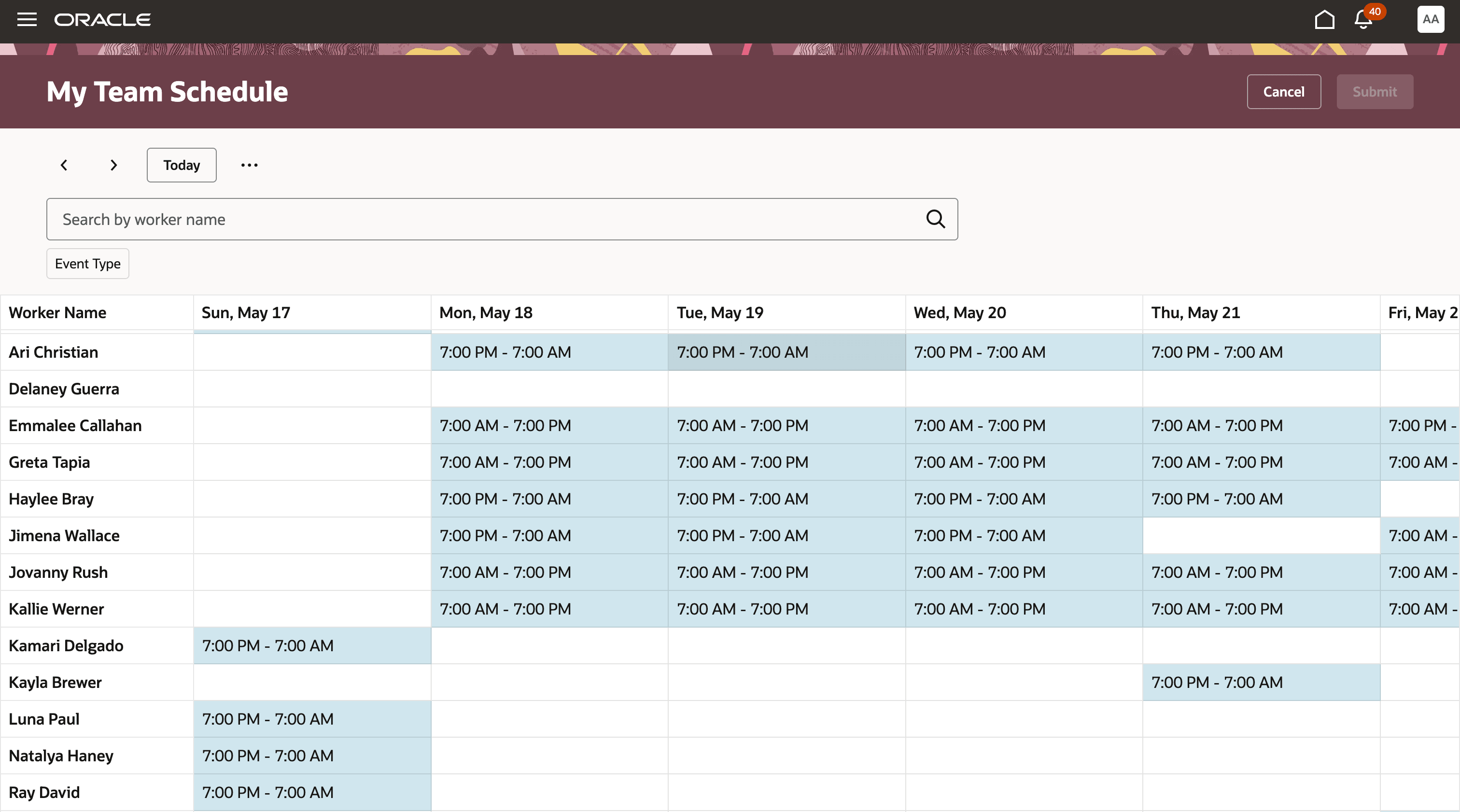Viewport: 1460px width, 812px height.
Task: Go to the Home page icon
Action: [1324, 20]
